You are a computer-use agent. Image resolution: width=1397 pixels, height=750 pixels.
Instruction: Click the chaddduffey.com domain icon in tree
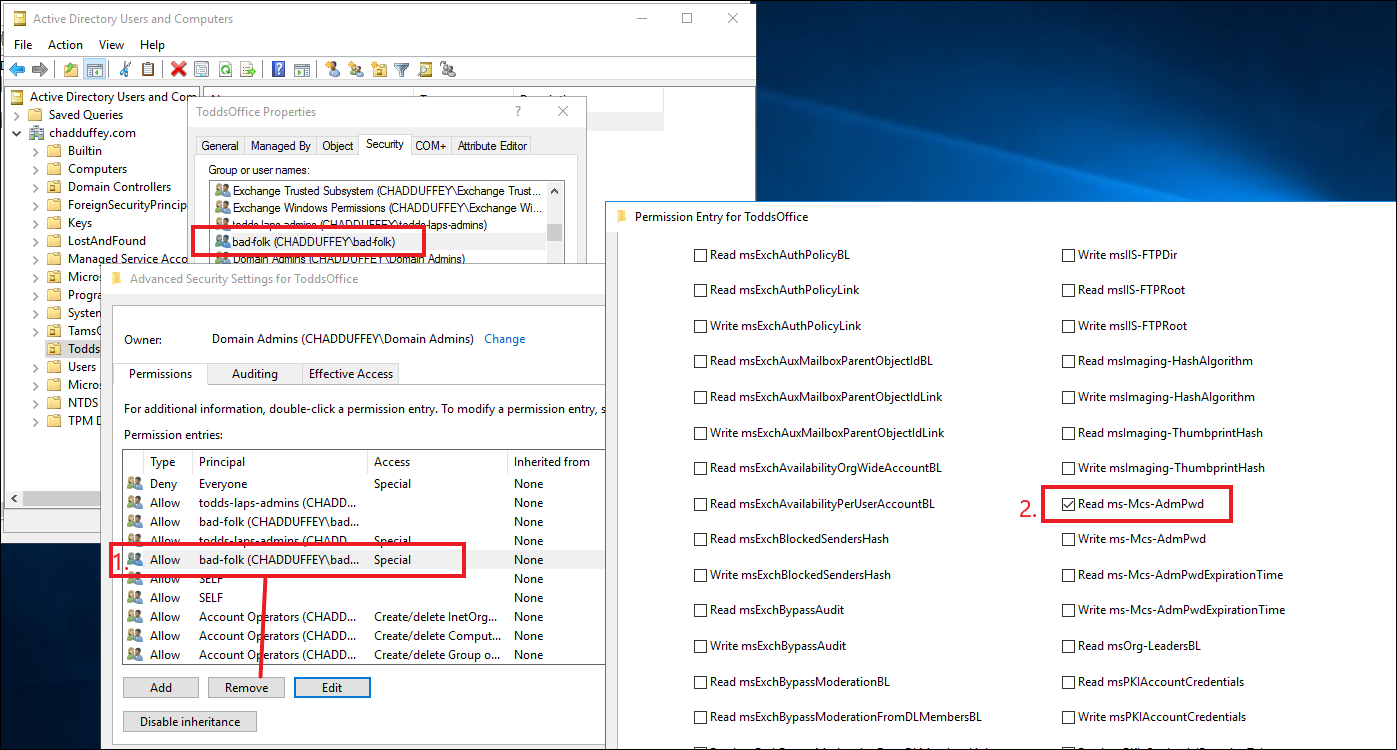tap(36, 133)
